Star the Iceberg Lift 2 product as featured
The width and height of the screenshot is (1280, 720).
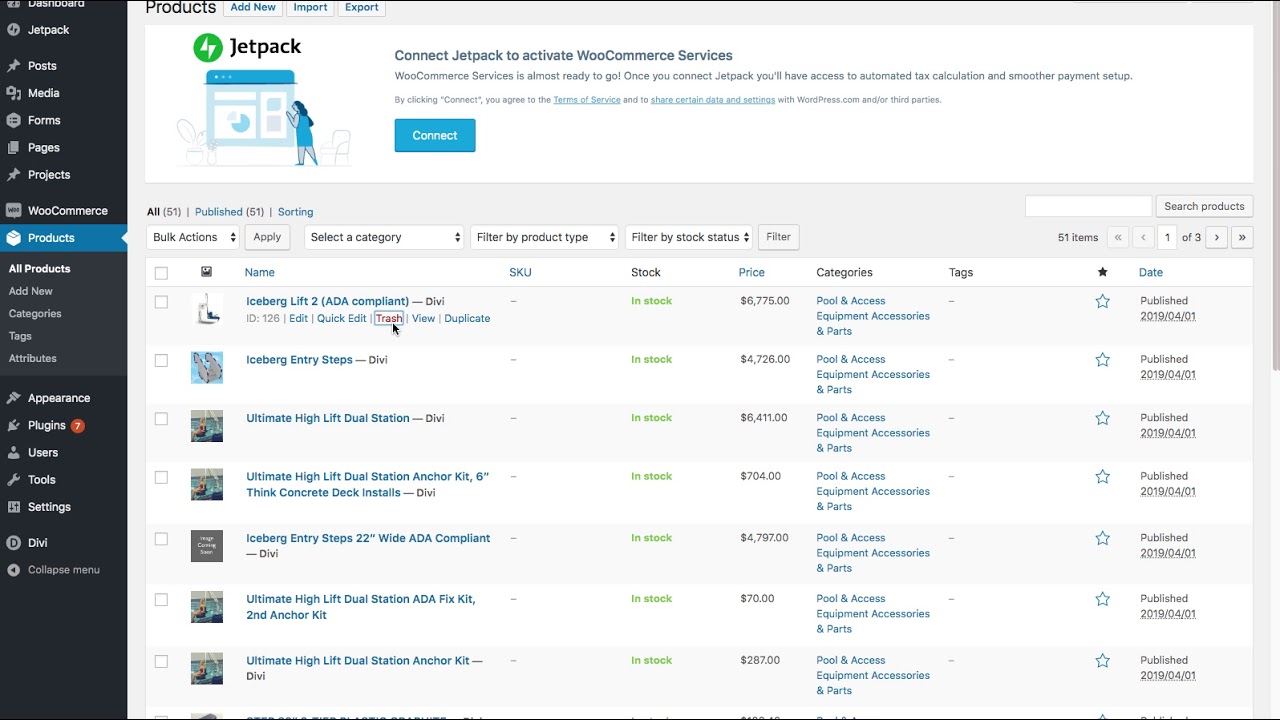coord(1102,301)
